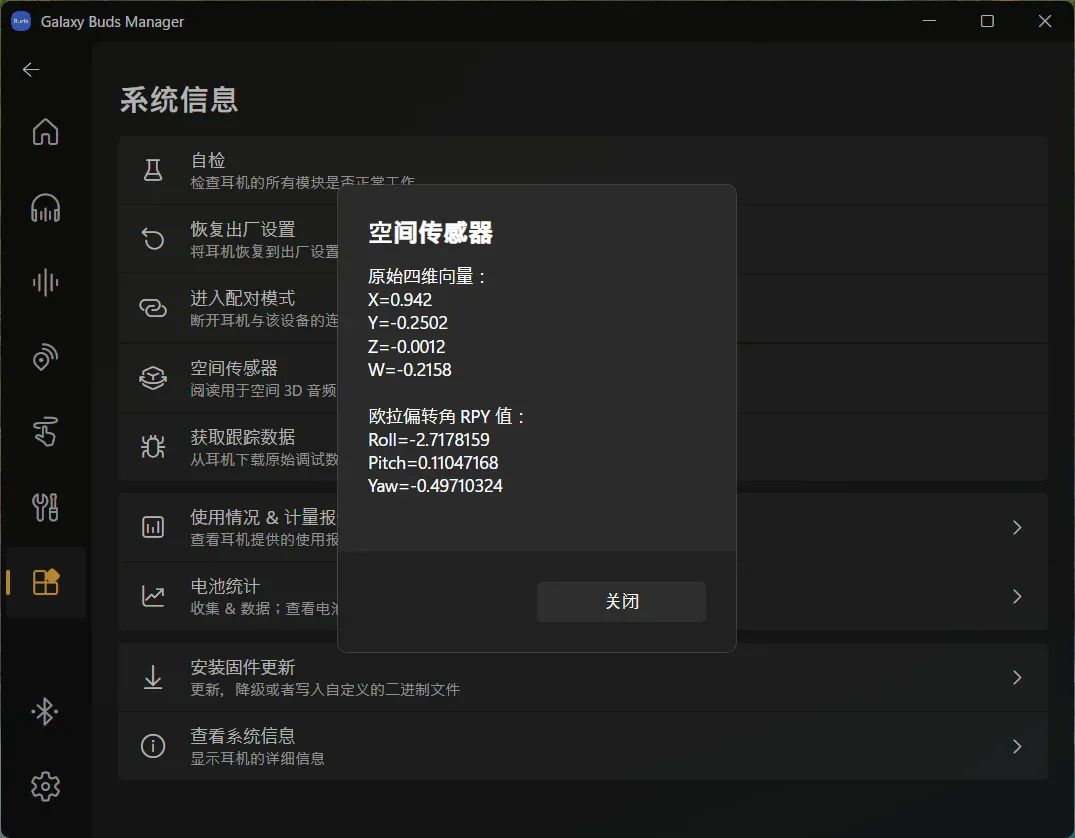Click the Yaw=-0.49710324 value
The width and height of the screenshot is (1075, 838).
click(435, 486)
